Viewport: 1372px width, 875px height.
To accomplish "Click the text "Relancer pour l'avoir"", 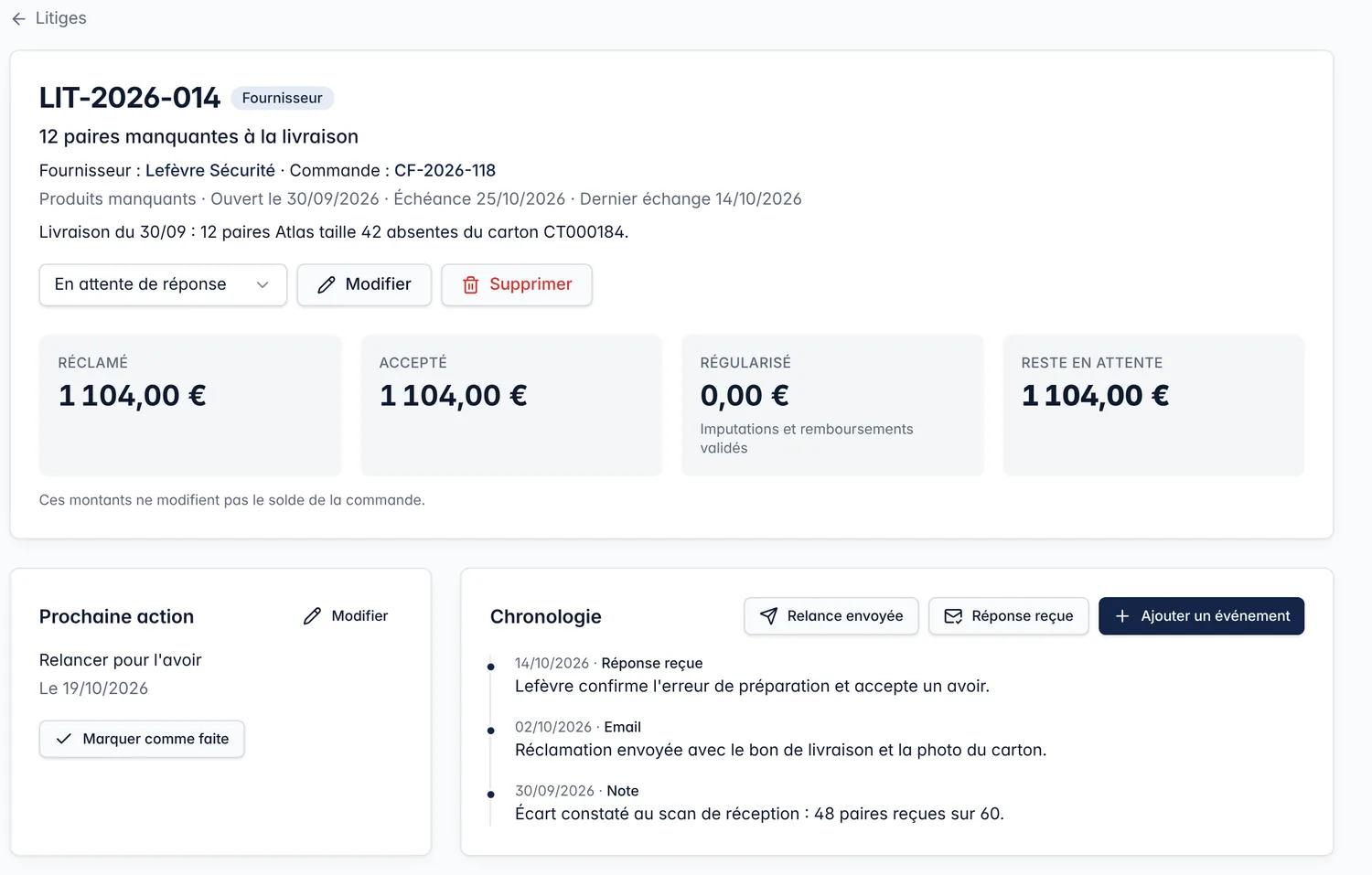I will tap(120, 660).
